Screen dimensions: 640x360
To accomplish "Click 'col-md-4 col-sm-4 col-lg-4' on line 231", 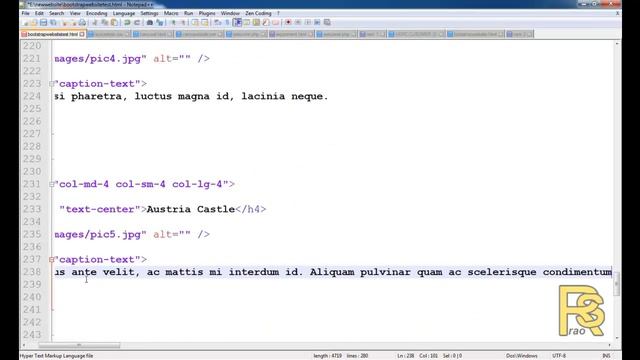I will pos(140,184).
